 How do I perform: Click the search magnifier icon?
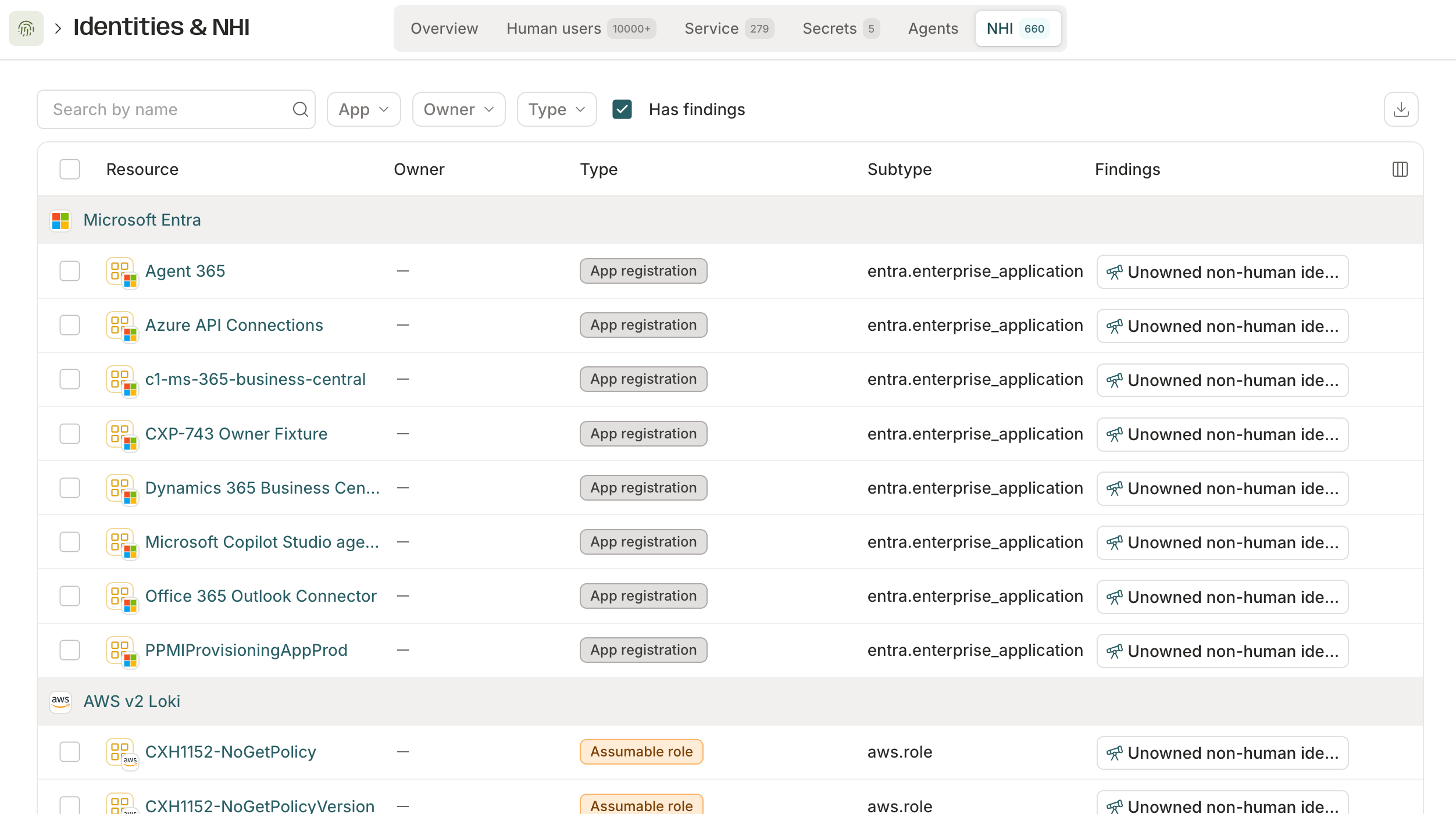tap(300, 109)
